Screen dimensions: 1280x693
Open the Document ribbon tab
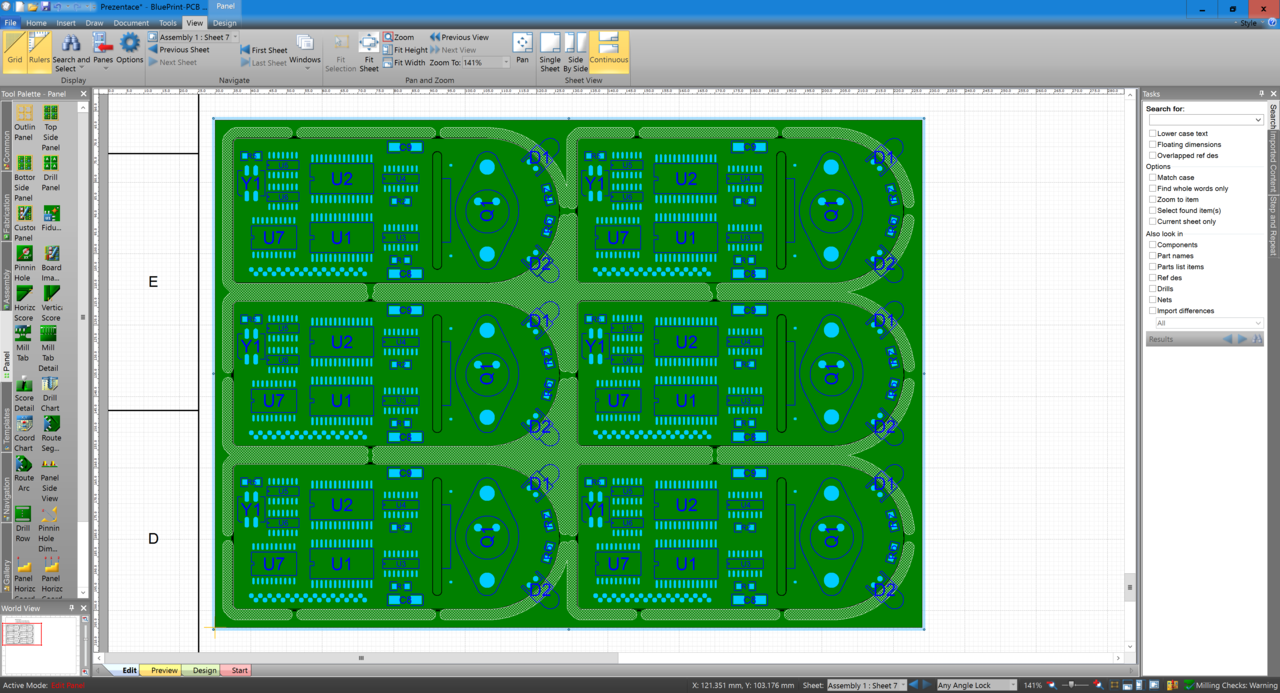[131, 23]
